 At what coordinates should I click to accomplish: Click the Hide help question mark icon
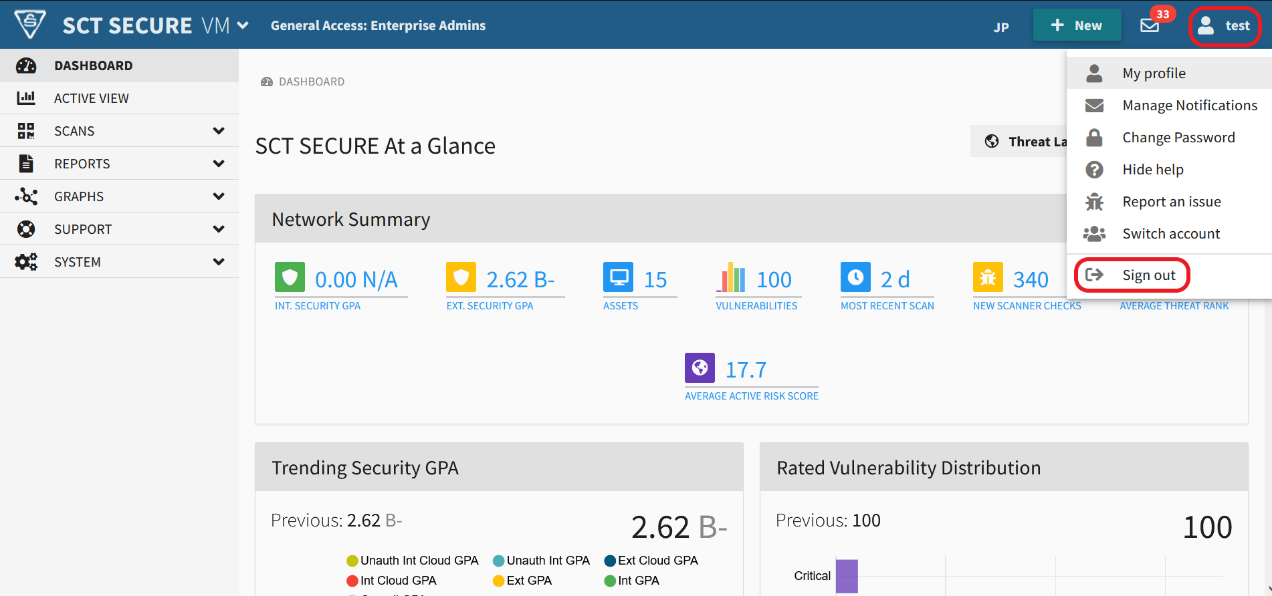tap(1095, 169)
